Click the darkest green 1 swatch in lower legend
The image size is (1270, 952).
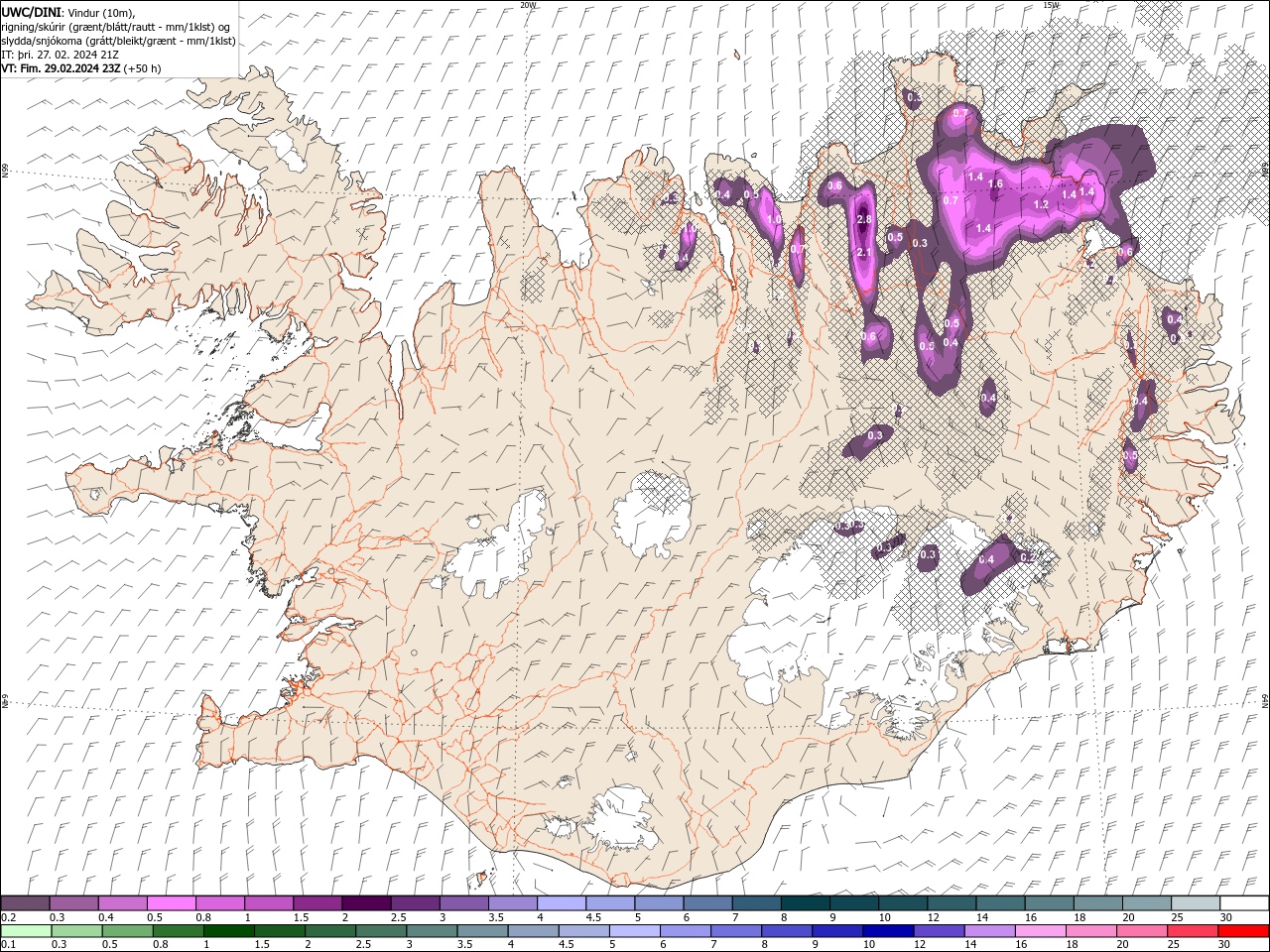[x=229, y=931]
